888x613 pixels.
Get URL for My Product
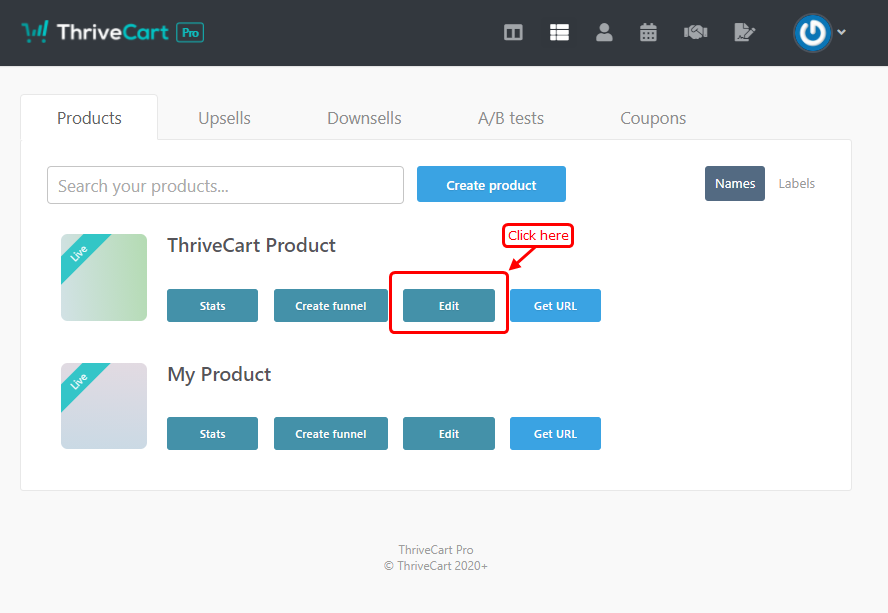coord(555,434)
